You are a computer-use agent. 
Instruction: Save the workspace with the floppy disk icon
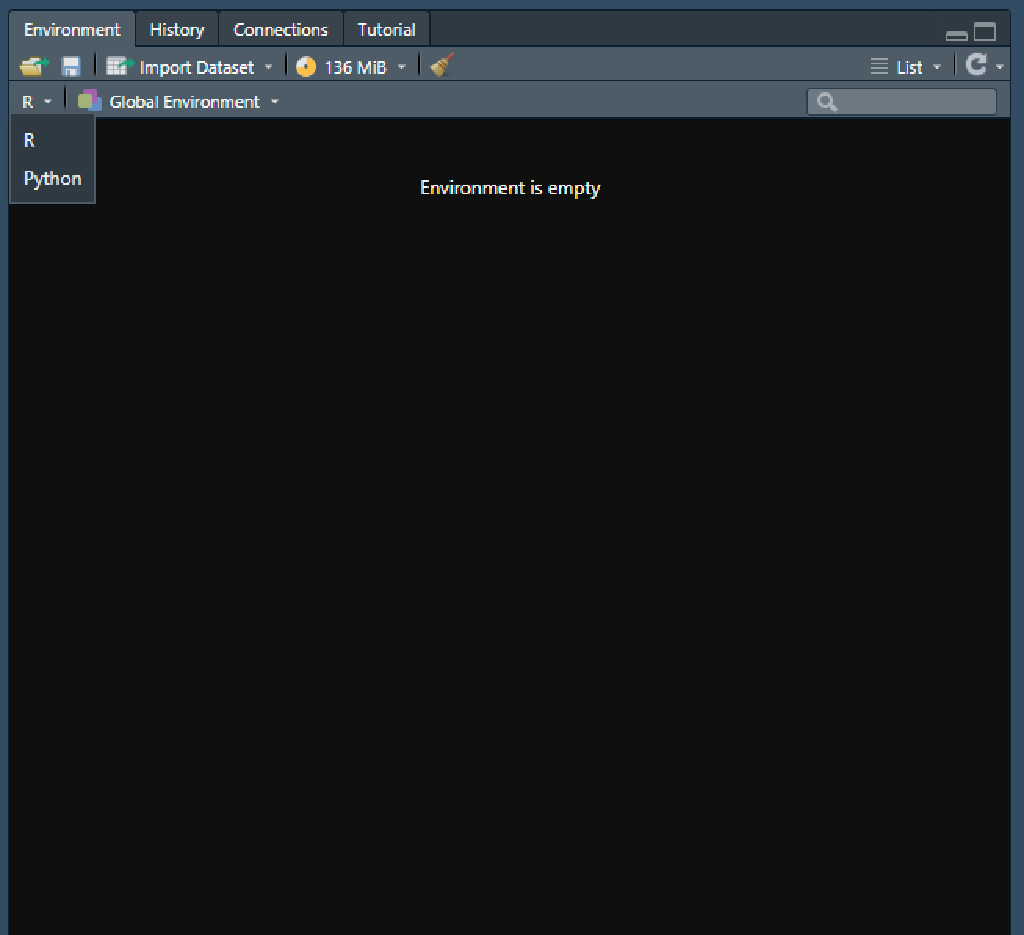pos(70,65)
